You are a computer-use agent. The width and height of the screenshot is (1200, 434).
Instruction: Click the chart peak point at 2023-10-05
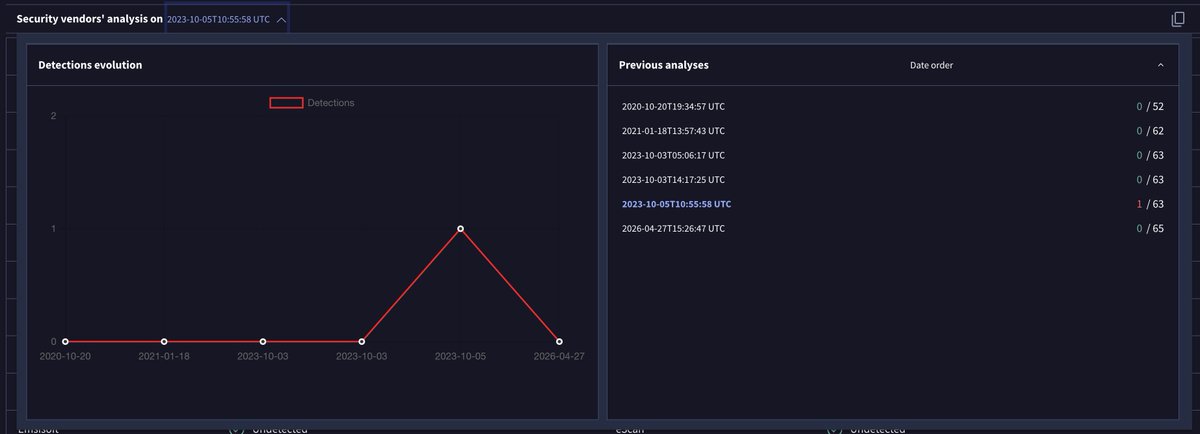pos(460,229)
